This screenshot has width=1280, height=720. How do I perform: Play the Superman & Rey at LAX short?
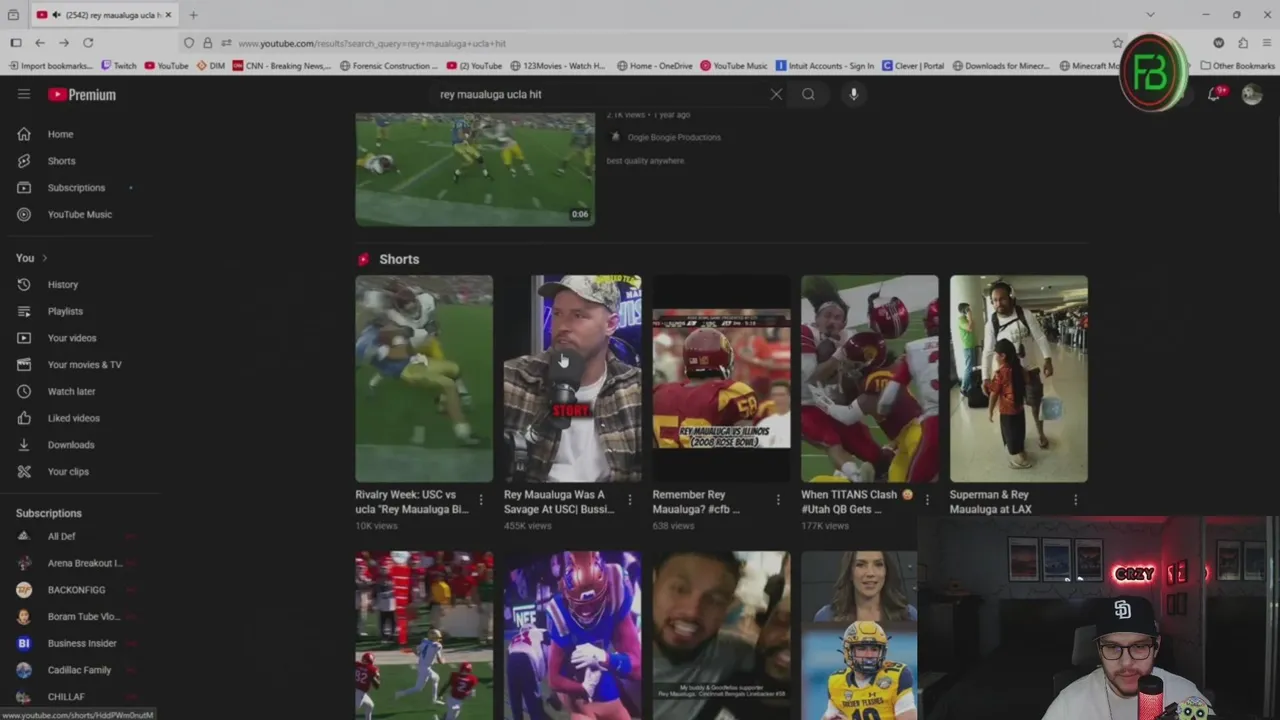1018,379
